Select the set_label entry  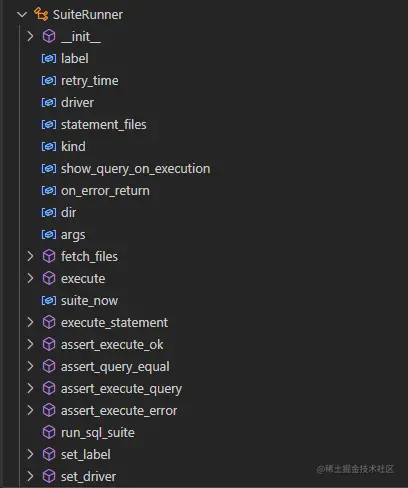pos(86,455)
